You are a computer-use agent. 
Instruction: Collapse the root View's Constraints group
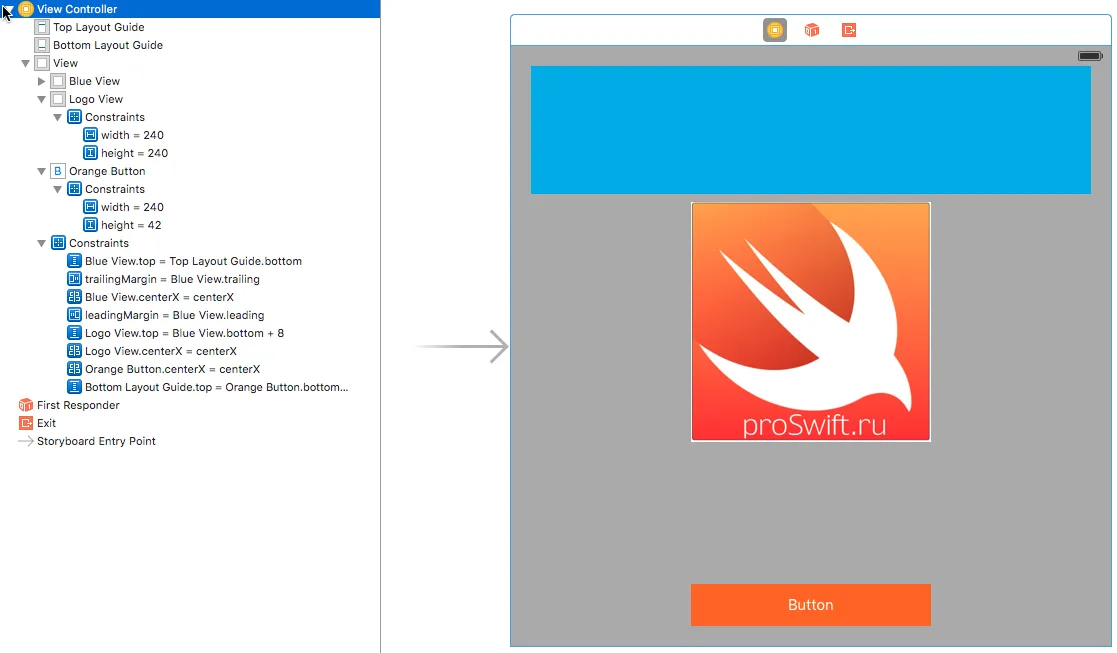pos(41,244)
